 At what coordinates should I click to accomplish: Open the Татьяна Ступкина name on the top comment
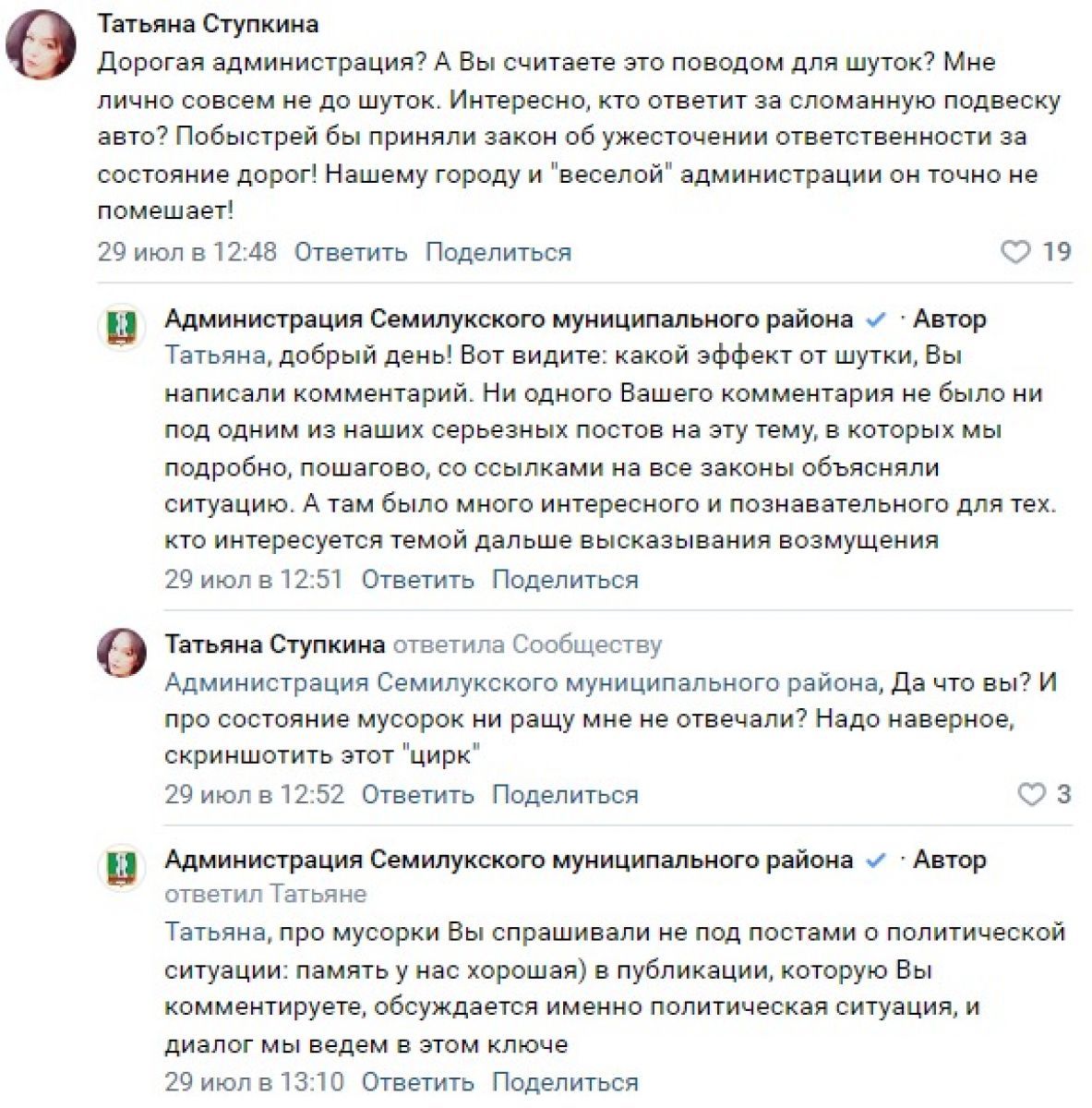tap(208, 24)
